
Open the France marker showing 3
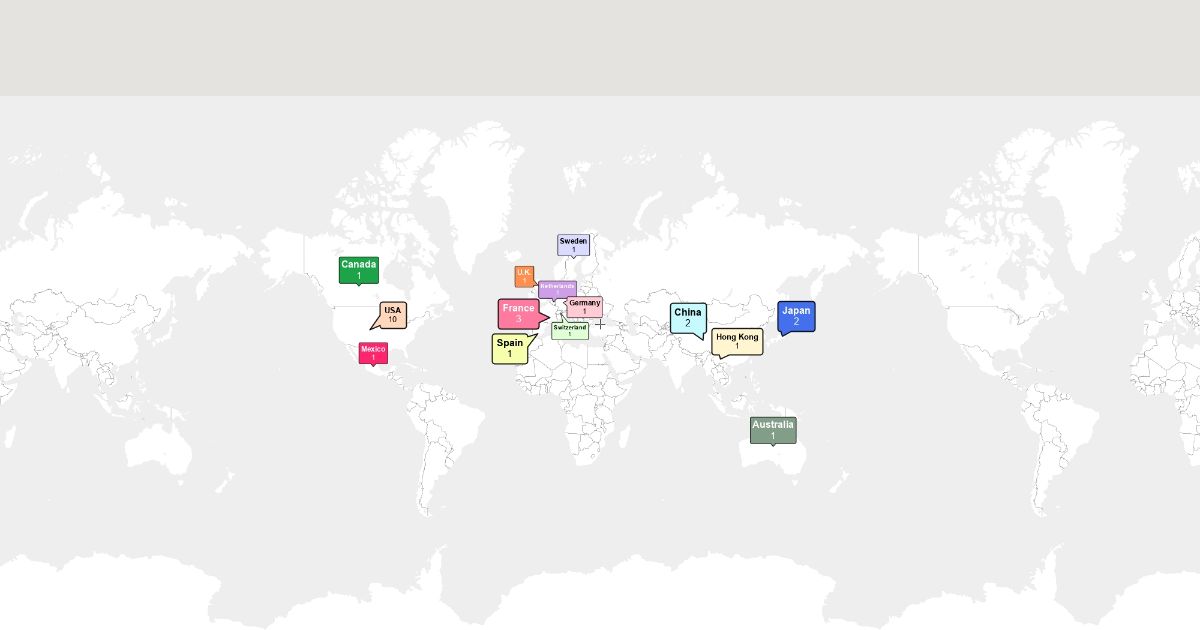pos(519,313)
